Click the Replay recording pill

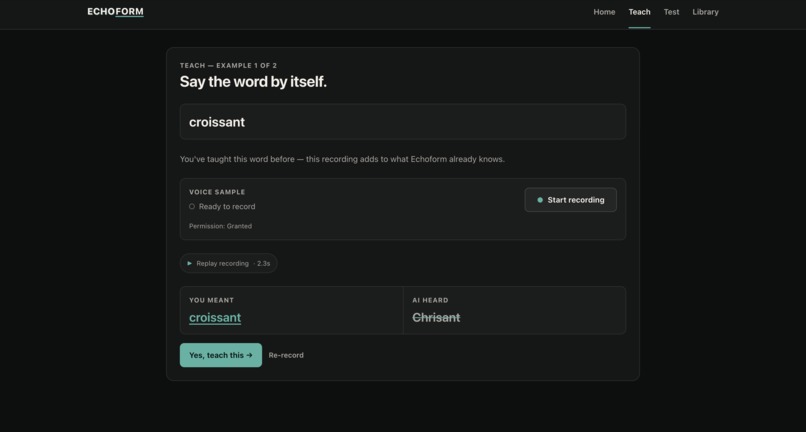tap(228, 263)
